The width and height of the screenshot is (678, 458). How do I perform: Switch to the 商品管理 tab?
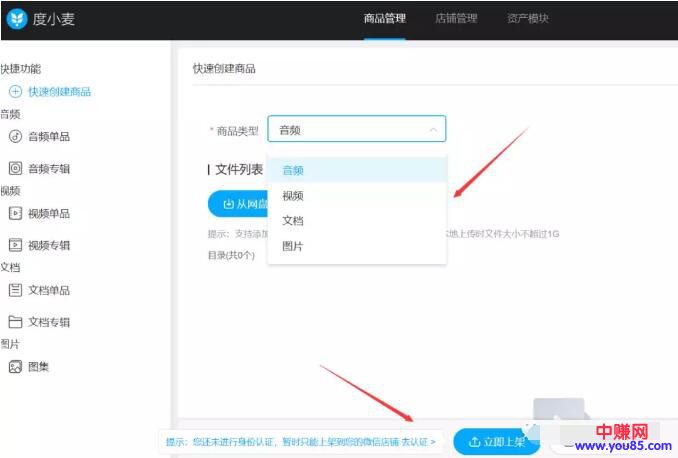tap(384, 19)
